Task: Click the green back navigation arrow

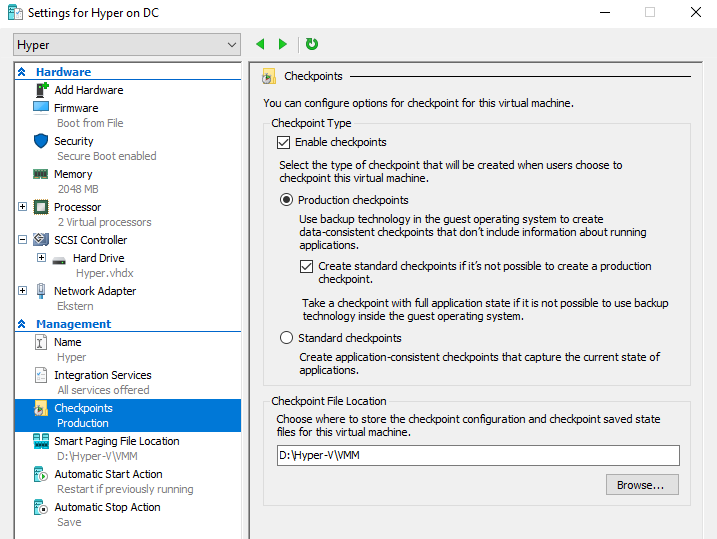Action: pyautogui.click(x=261, y=44)
